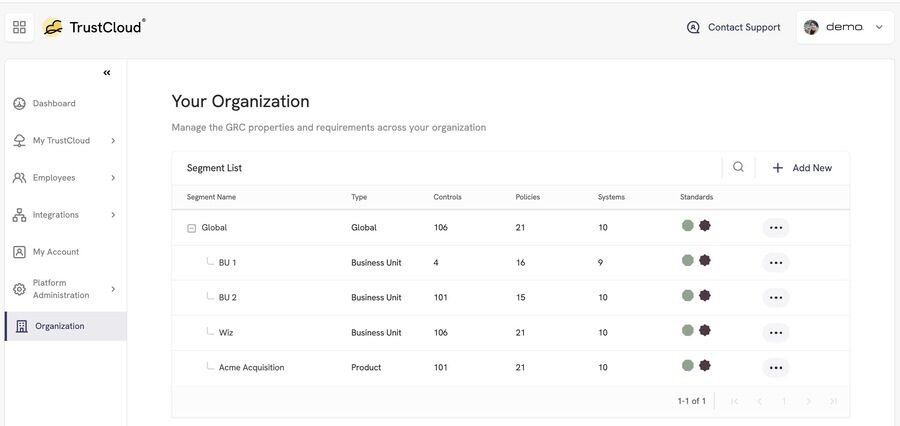
Task: Expand the Platform Administration submenu
Action: click(x=113, y=289)
